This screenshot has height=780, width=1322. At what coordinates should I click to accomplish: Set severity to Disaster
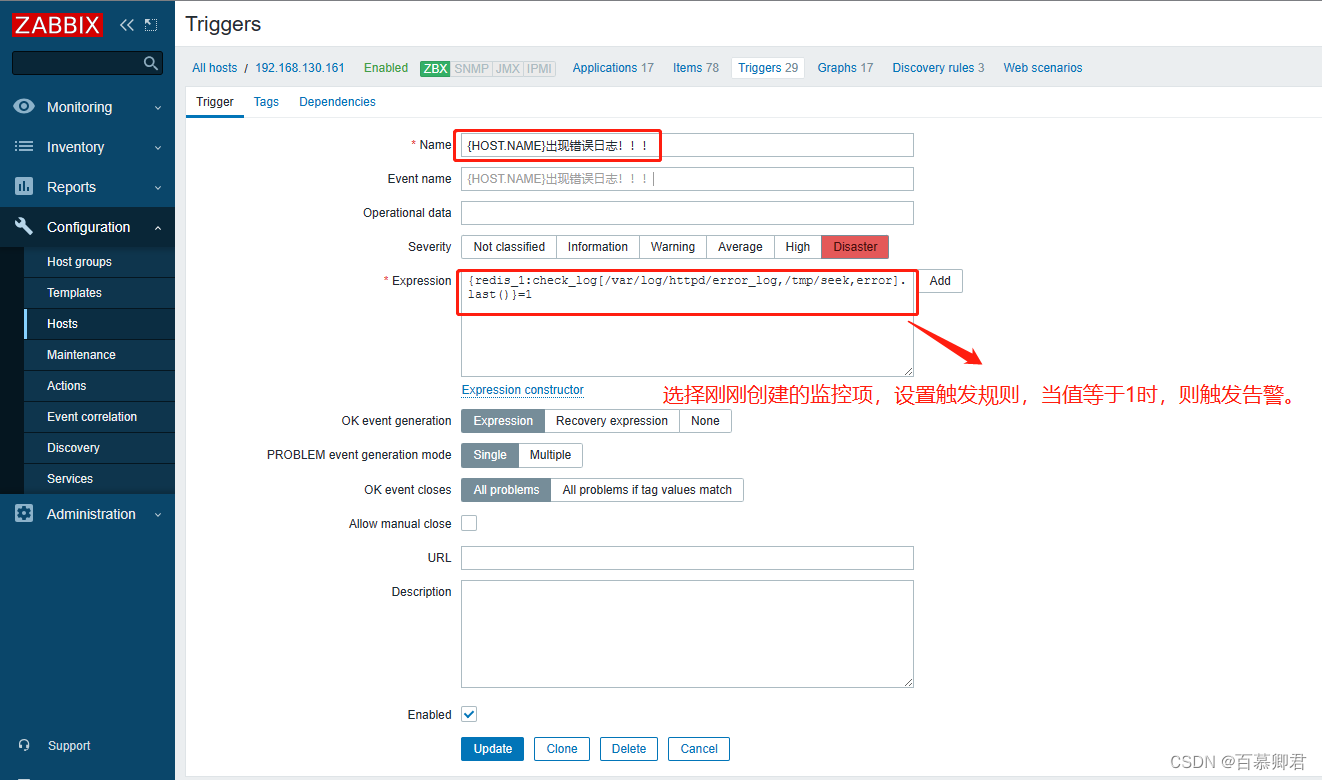[x=855, y=247]
